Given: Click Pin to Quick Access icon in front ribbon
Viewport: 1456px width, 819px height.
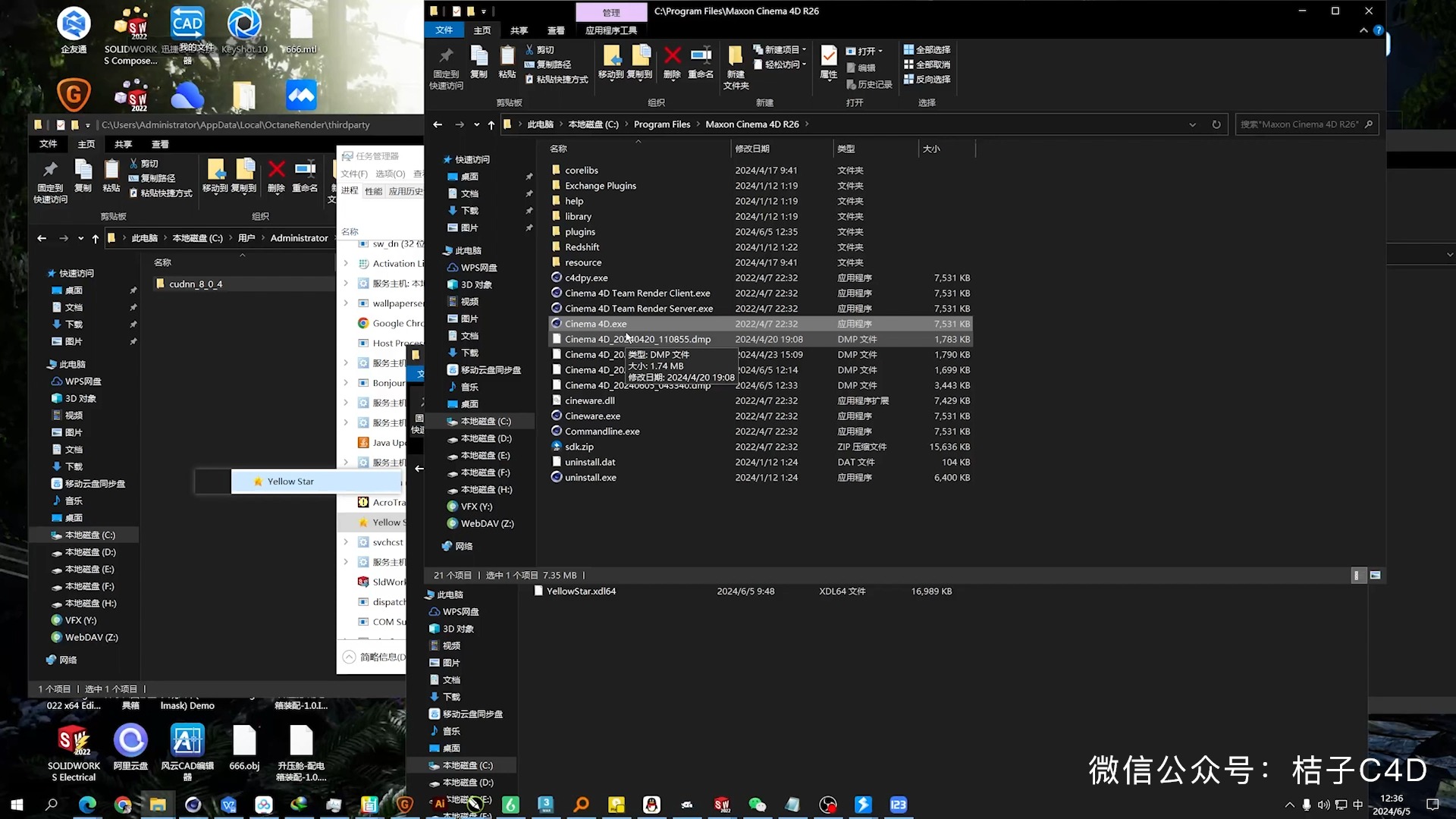Looking at the screenshot, I should (446, 67).
